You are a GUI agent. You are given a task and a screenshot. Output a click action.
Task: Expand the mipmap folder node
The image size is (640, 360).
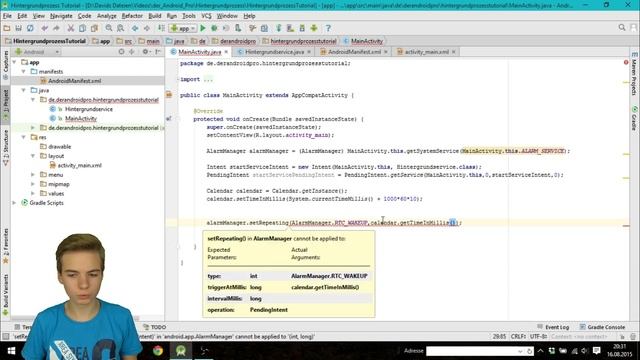[33, 184]
